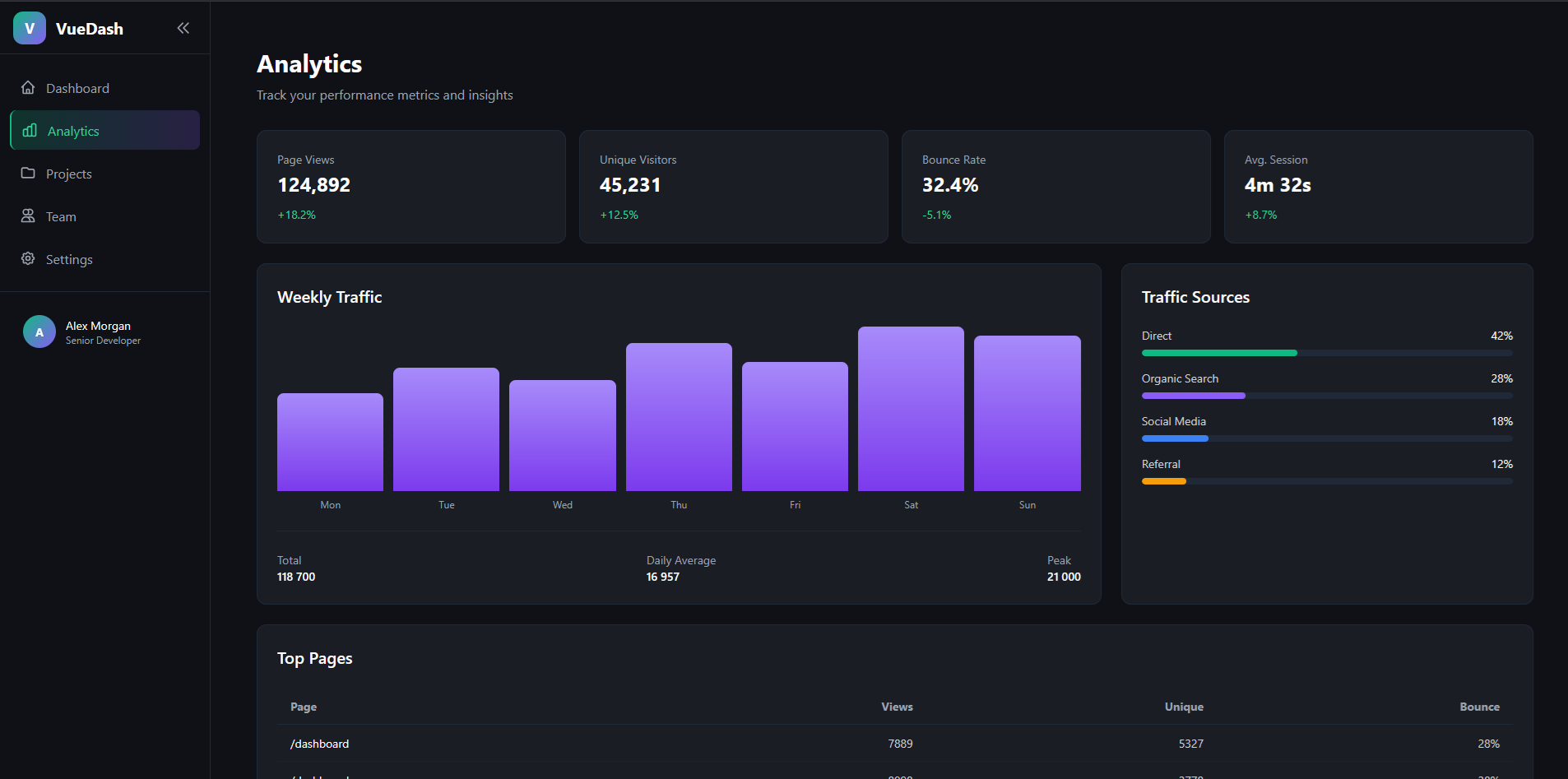Click the Weekly Traffic heading
1568x779 pixels.
(x=330, y=297)
